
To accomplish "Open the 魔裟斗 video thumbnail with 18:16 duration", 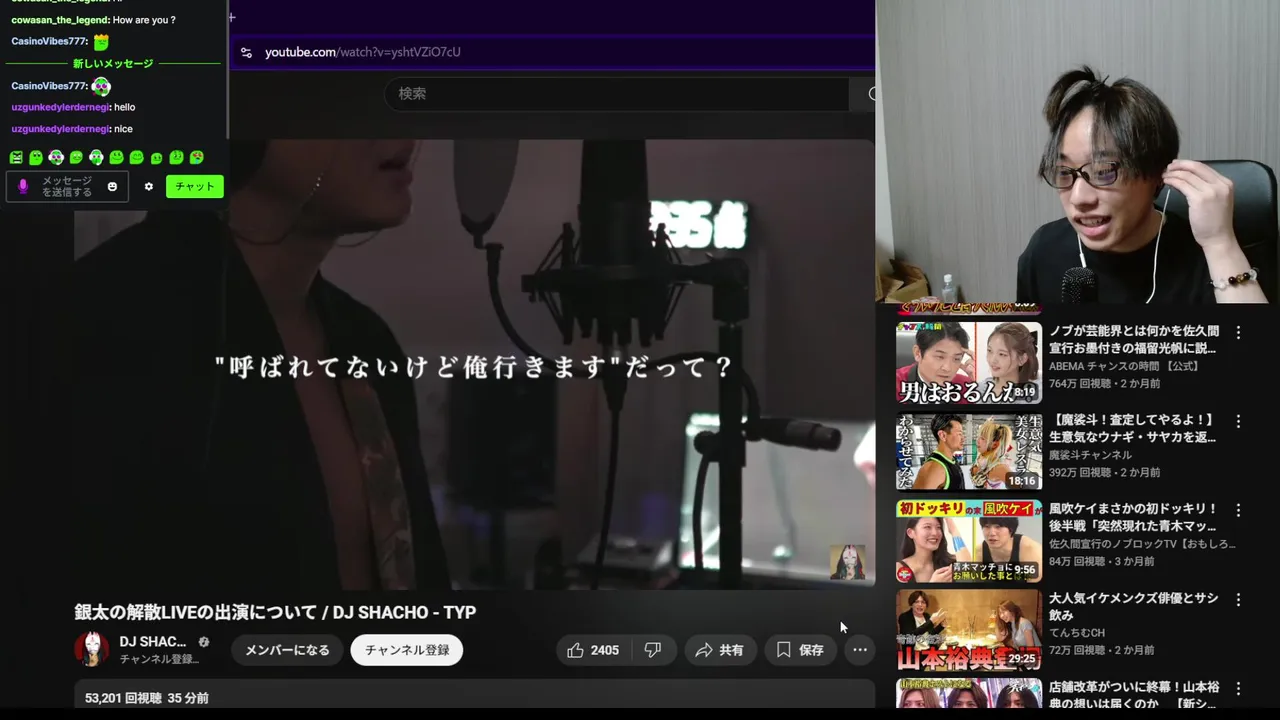I will [968, 451].
